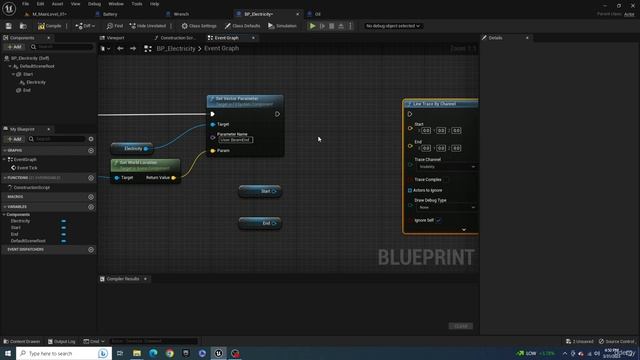Viewport: 640px width, 360px height.
Task: Toggle the Trace Complex checkbox
Action: [x=446, y=180]
